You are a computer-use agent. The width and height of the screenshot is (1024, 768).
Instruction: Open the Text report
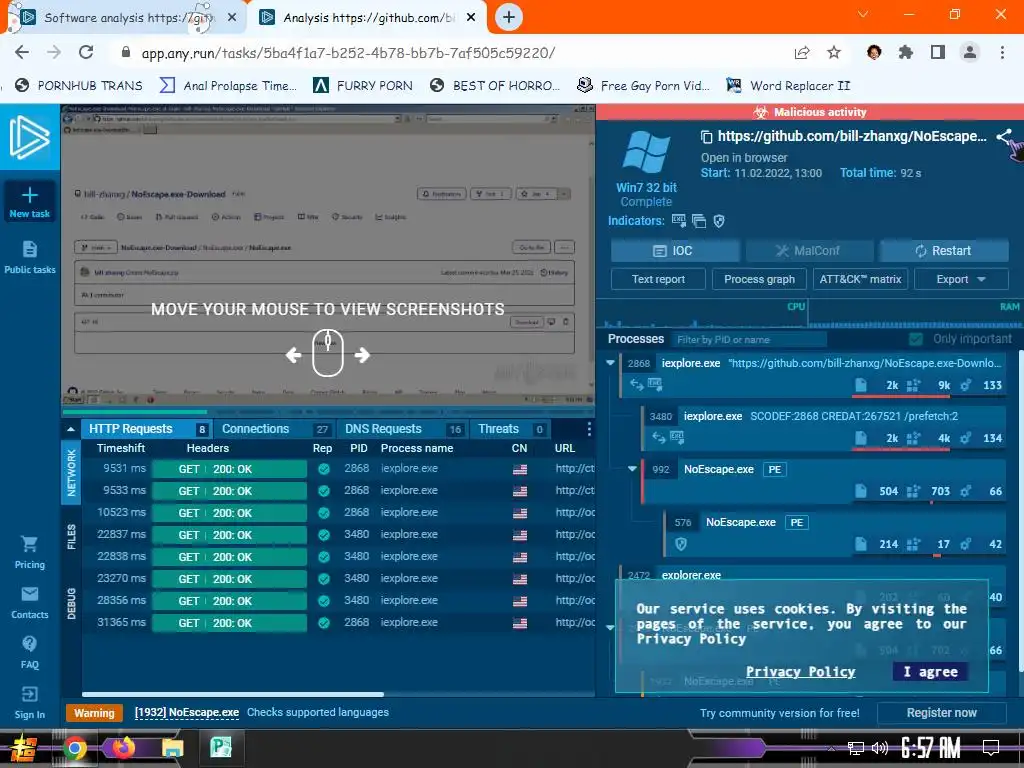(x=658, y=279)
